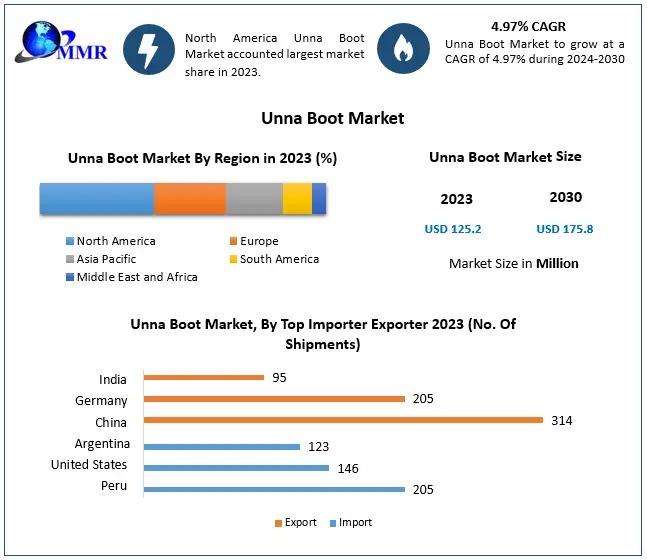Click the lightning bolt circle icon
The width and height of the screenshot is (647, 560).
coord(148,49)
